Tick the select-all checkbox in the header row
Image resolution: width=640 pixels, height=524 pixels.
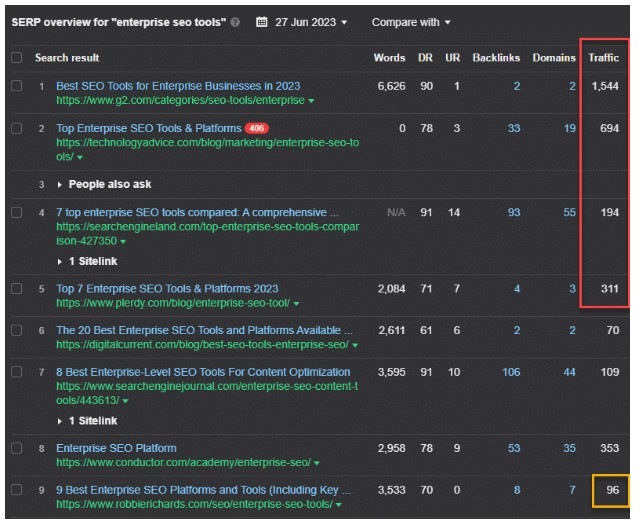point(17,58)
